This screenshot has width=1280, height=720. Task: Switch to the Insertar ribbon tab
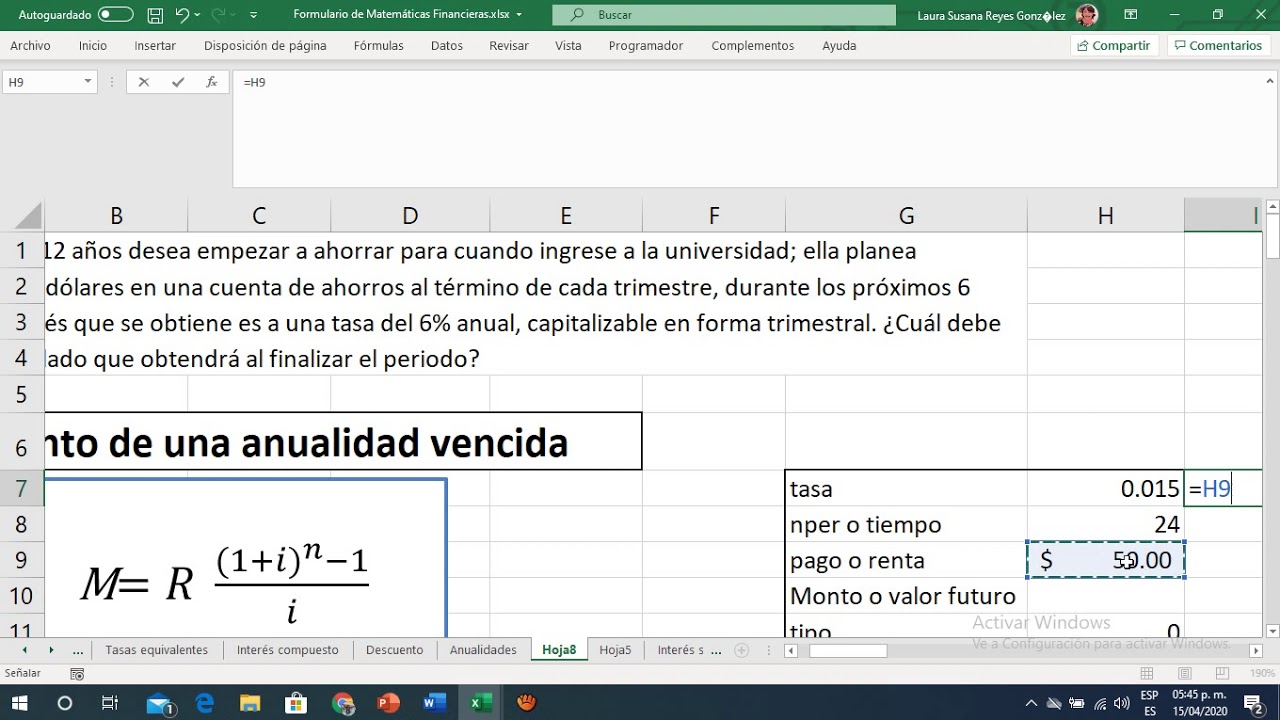click(x=155, y=46)
